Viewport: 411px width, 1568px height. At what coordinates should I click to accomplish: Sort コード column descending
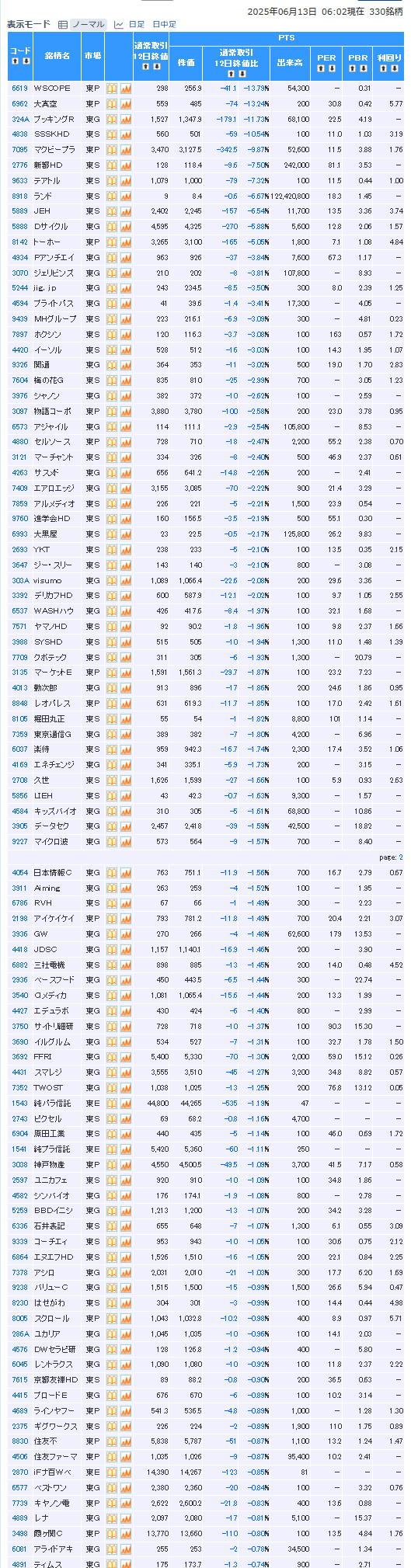point(24,61)
